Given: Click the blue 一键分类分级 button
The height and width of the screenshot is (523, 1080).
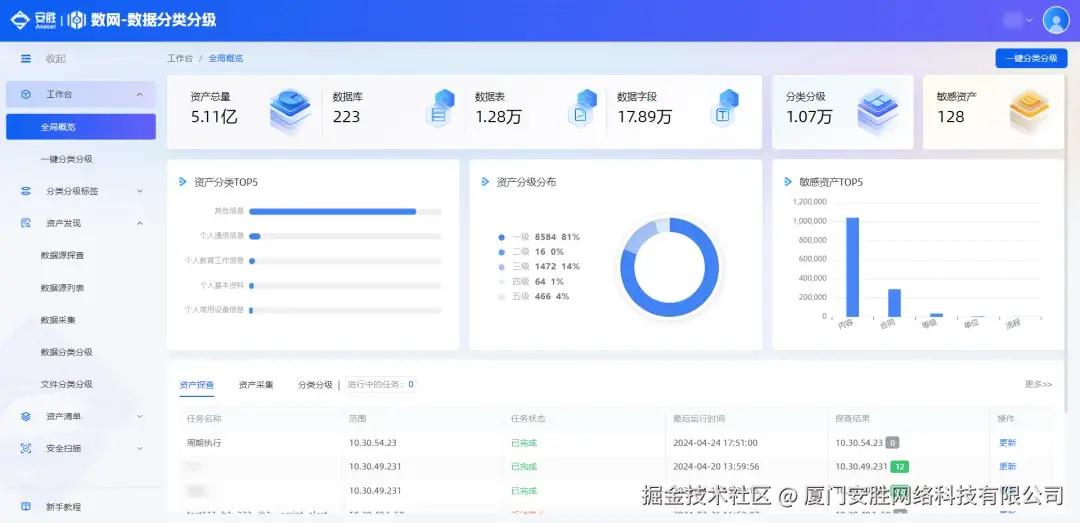Looking at the screenshot, I should point(1031,59).
